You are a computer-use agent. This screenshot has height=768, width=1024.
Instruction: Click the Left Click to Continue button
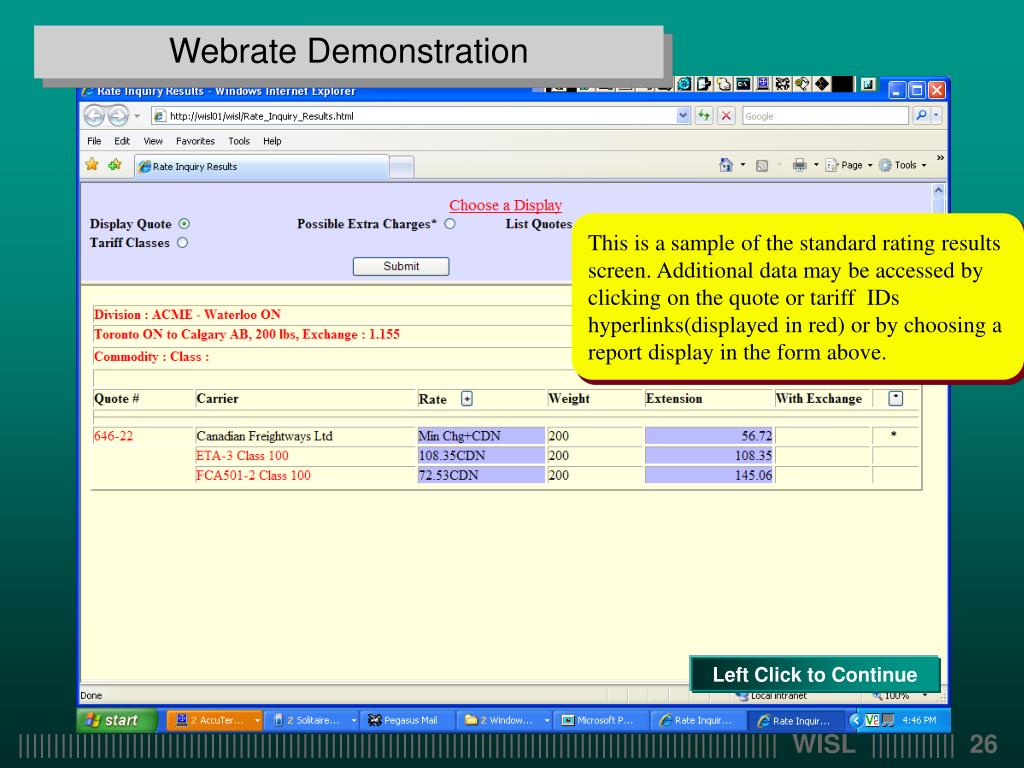point(814,675)
